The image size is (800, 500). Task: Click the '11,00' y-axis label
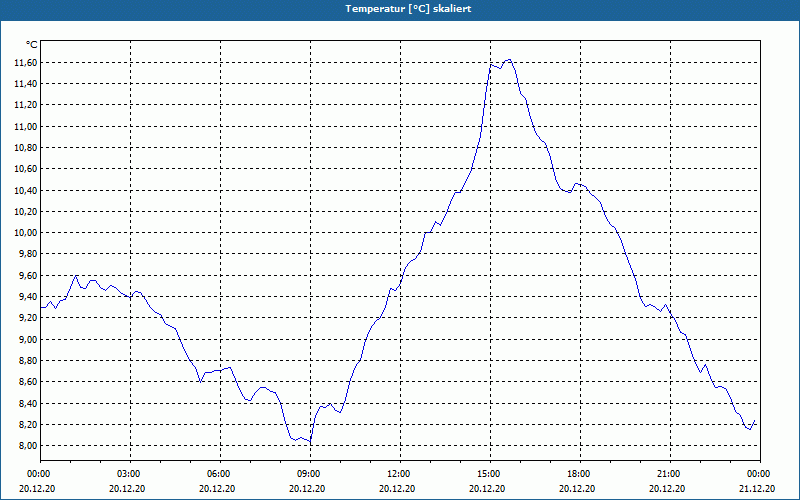pos(26,127)
